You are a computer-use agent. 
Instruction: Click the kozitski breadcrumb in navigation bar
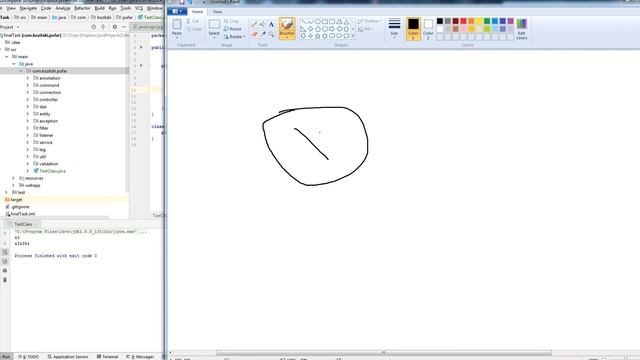[101, 18]
